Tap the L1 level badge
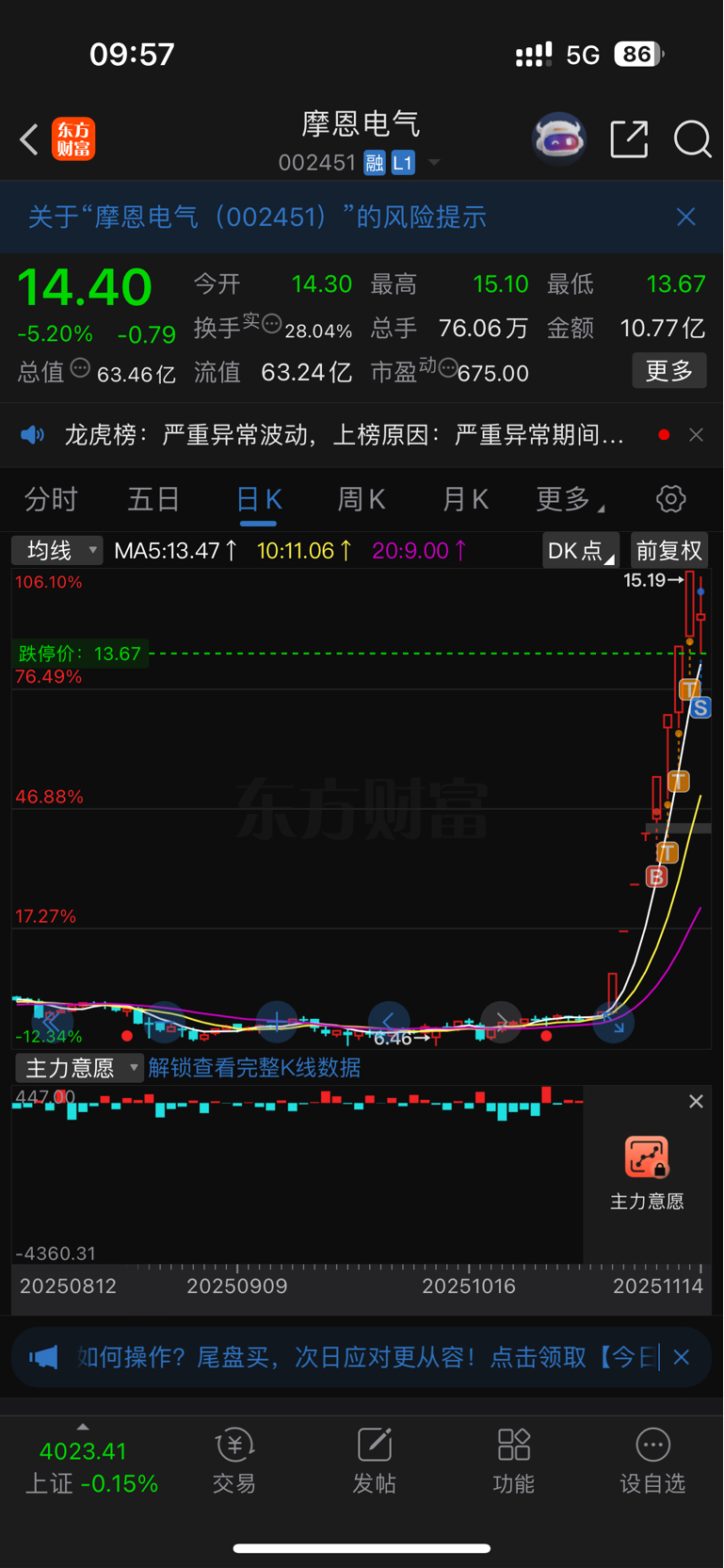The height and width of the screenshot is (1568, 724). [403, 163]
